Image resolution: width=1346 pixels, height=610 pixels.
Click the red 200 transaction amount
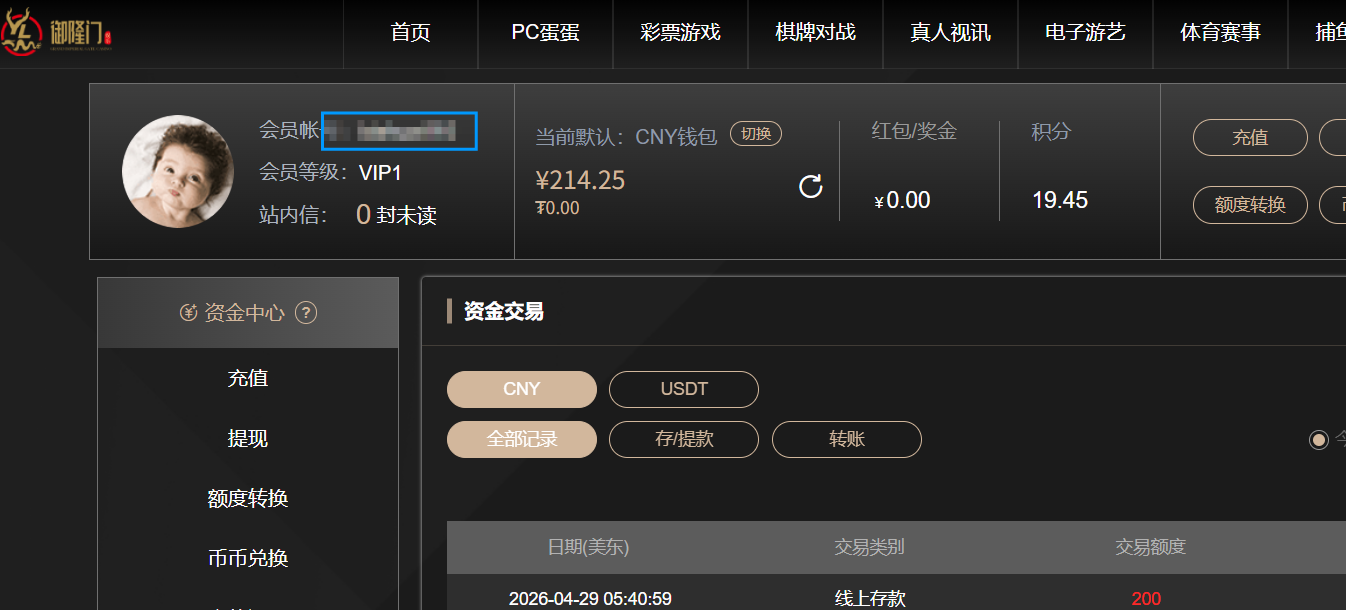coord(1146,599)
